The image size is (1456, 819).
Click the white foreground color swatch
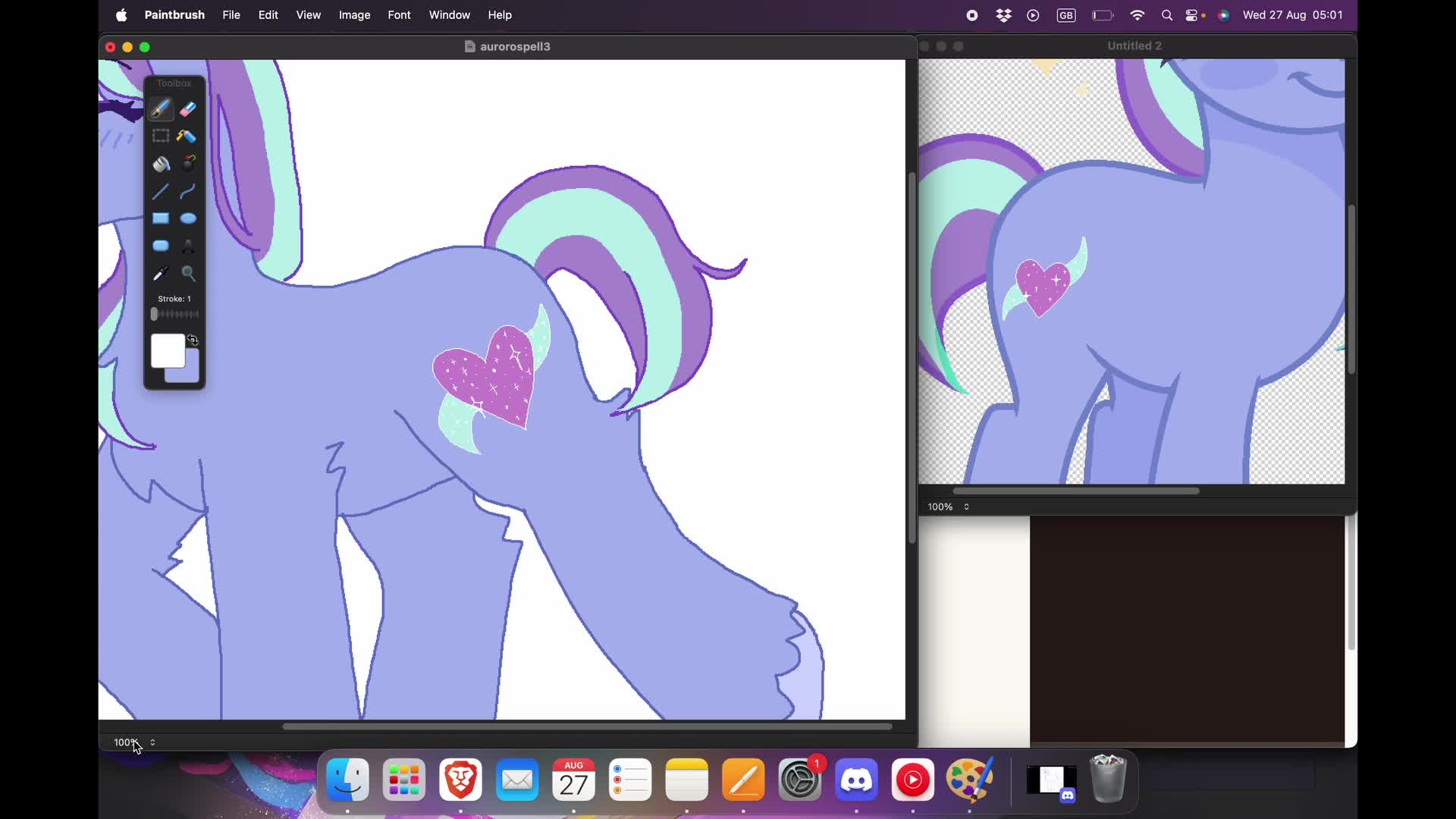coord(167,350)
